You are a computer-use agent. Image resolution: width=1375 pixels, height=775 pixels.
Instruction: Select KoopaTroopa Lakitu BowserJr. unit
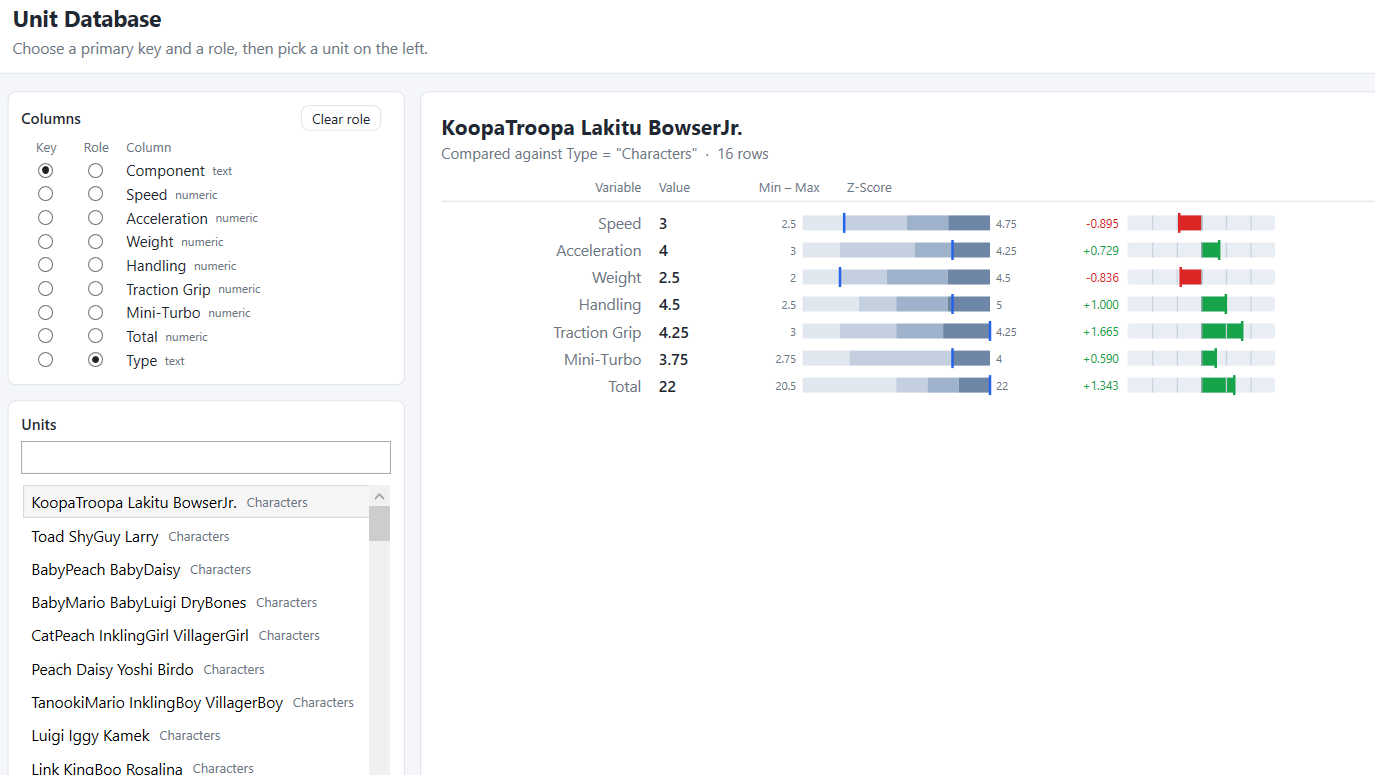[x=196, y=502]
